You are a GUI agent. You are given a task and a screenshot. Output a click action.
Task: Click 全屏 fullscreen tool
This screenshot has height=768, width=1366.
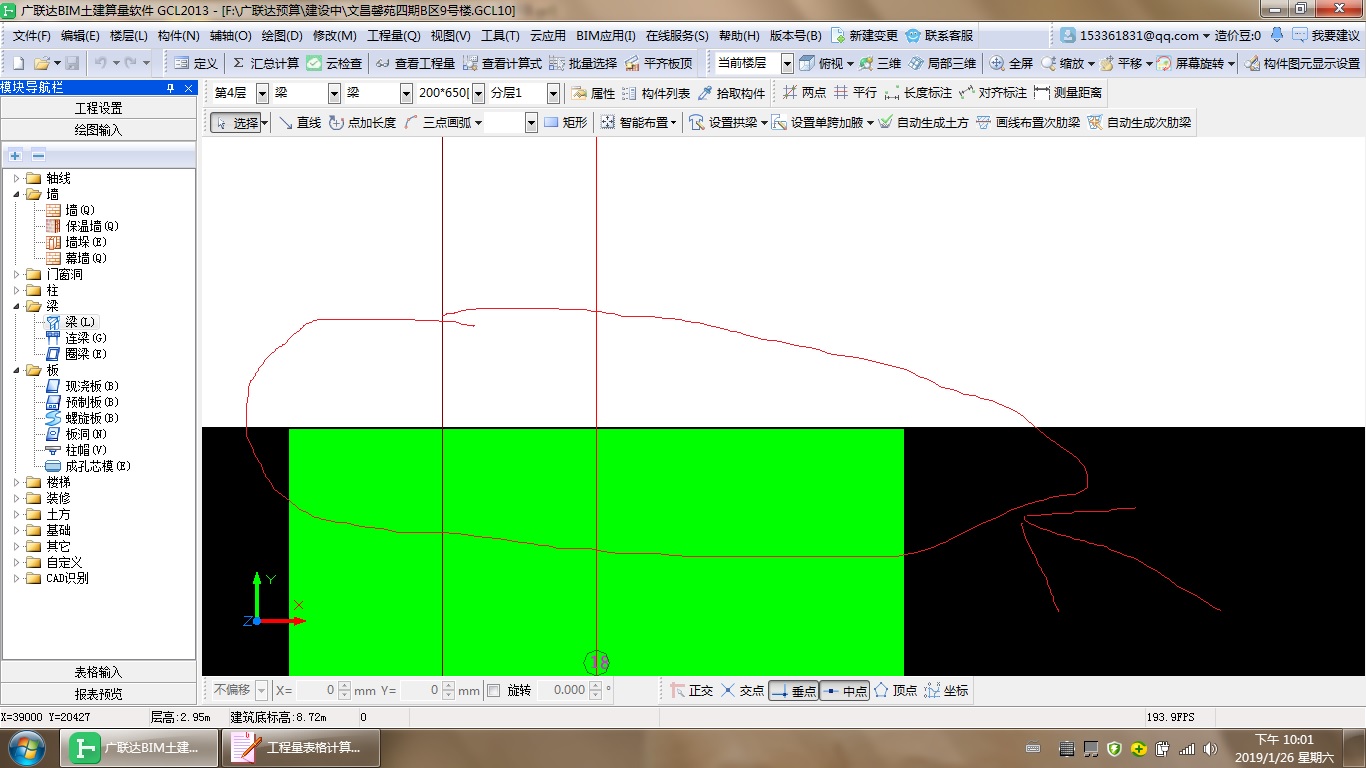(x=1011, y=63)
